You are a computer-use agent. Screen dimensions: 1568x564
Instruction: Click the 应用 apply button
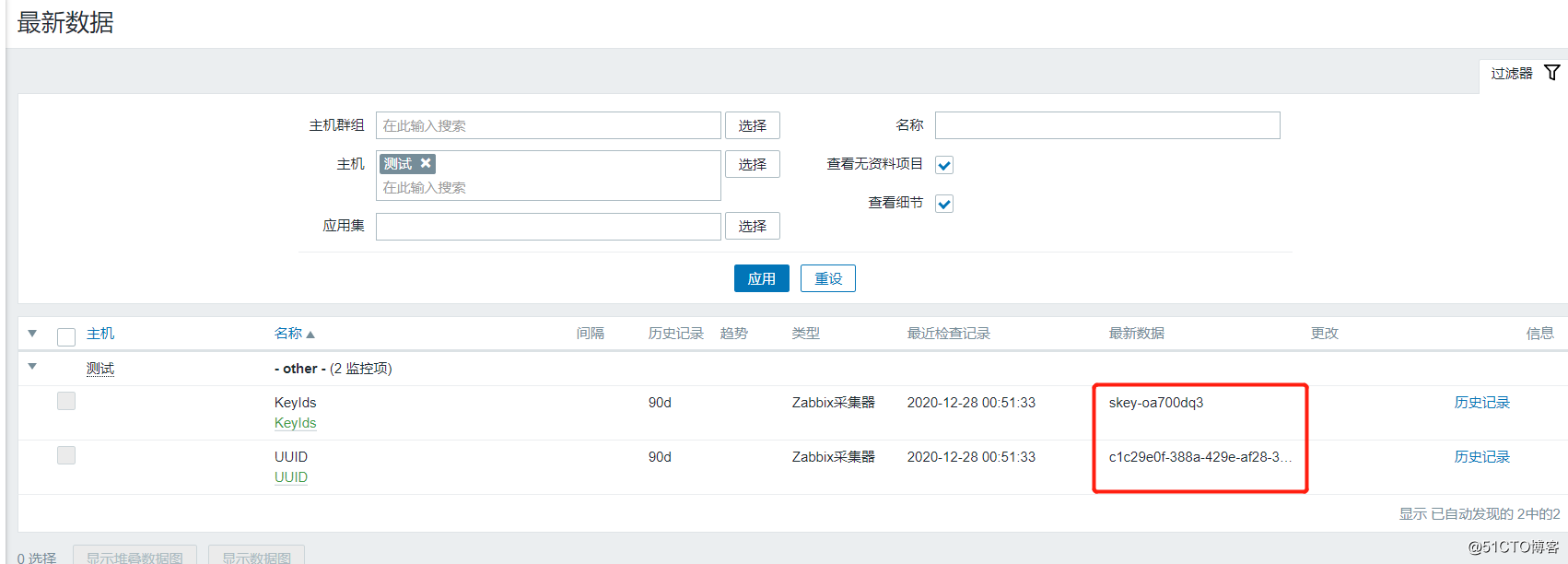pyautogui.click(x=761, y=278)
